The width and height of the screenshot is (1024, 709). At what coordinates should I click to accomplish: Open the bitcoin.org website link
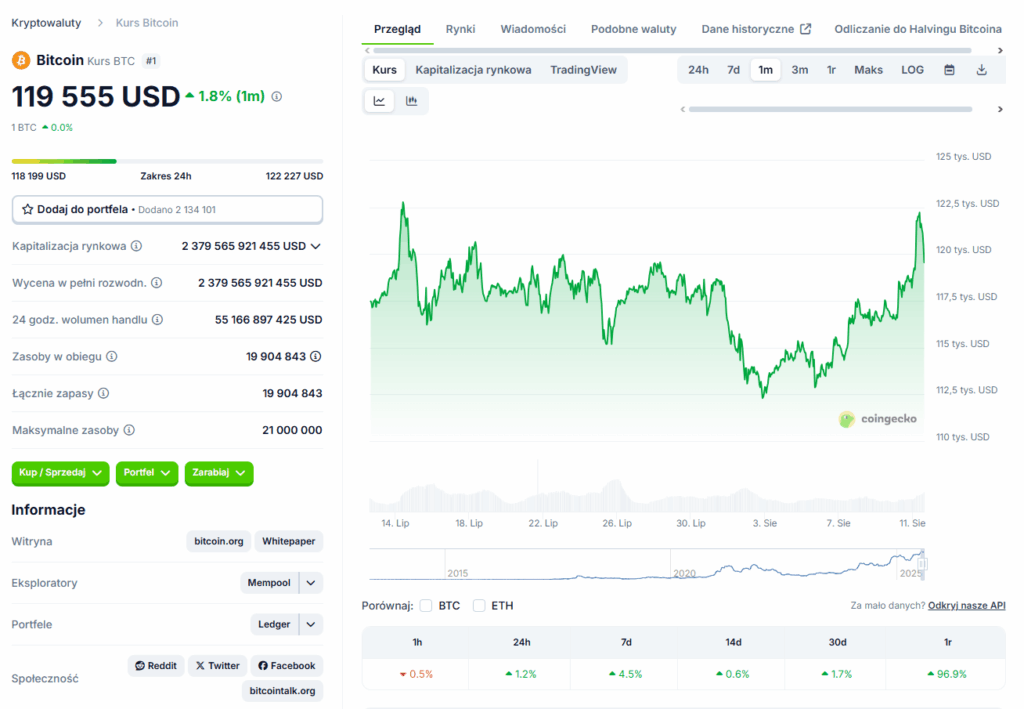pyautogui.click(x=219, y=541)
